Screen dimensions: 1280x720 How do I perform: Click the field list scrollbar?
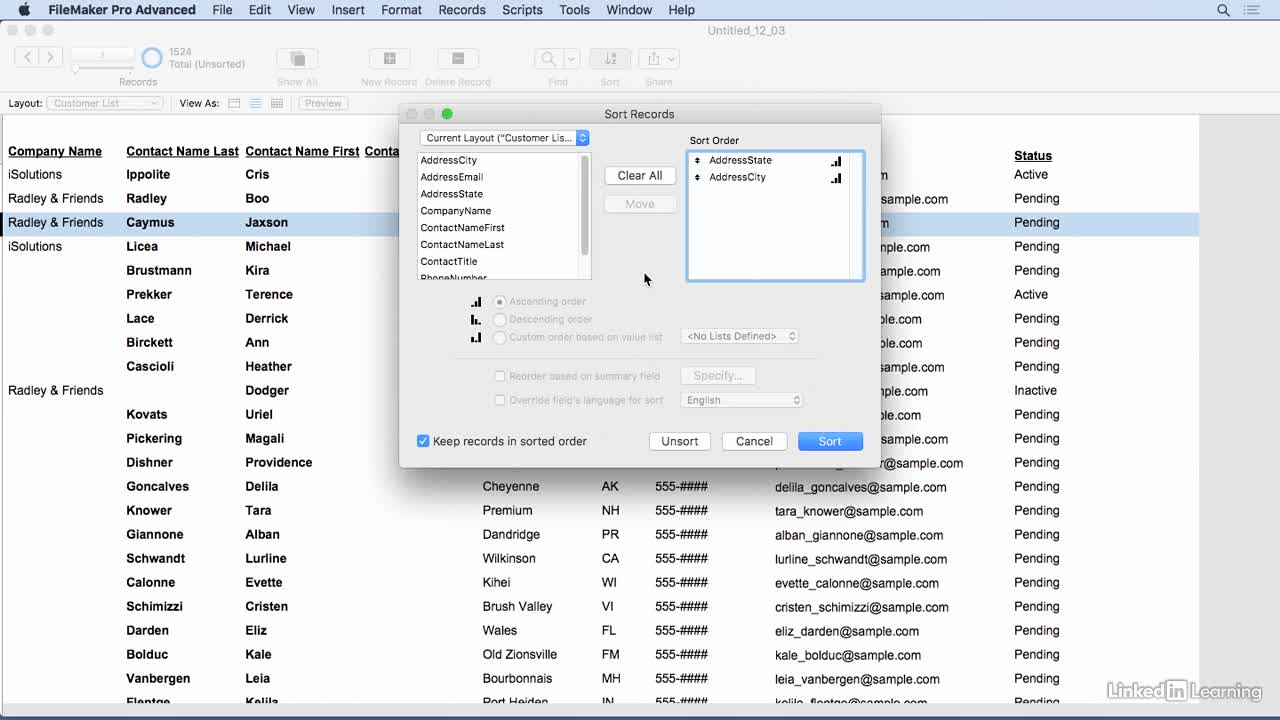(x=585, y=205)
